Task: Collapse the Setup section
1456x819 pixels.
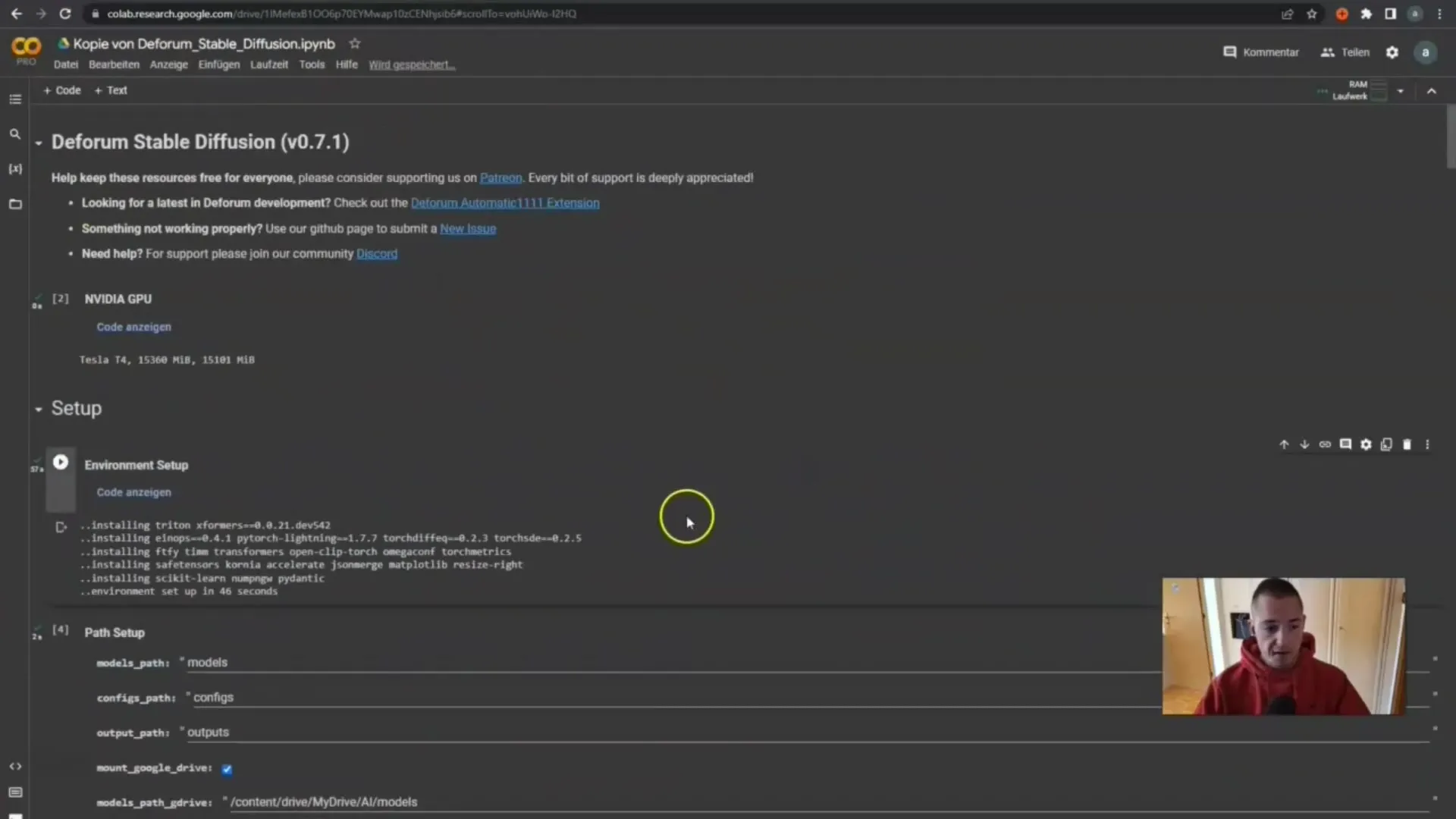Action: click(x=39, y=409)
